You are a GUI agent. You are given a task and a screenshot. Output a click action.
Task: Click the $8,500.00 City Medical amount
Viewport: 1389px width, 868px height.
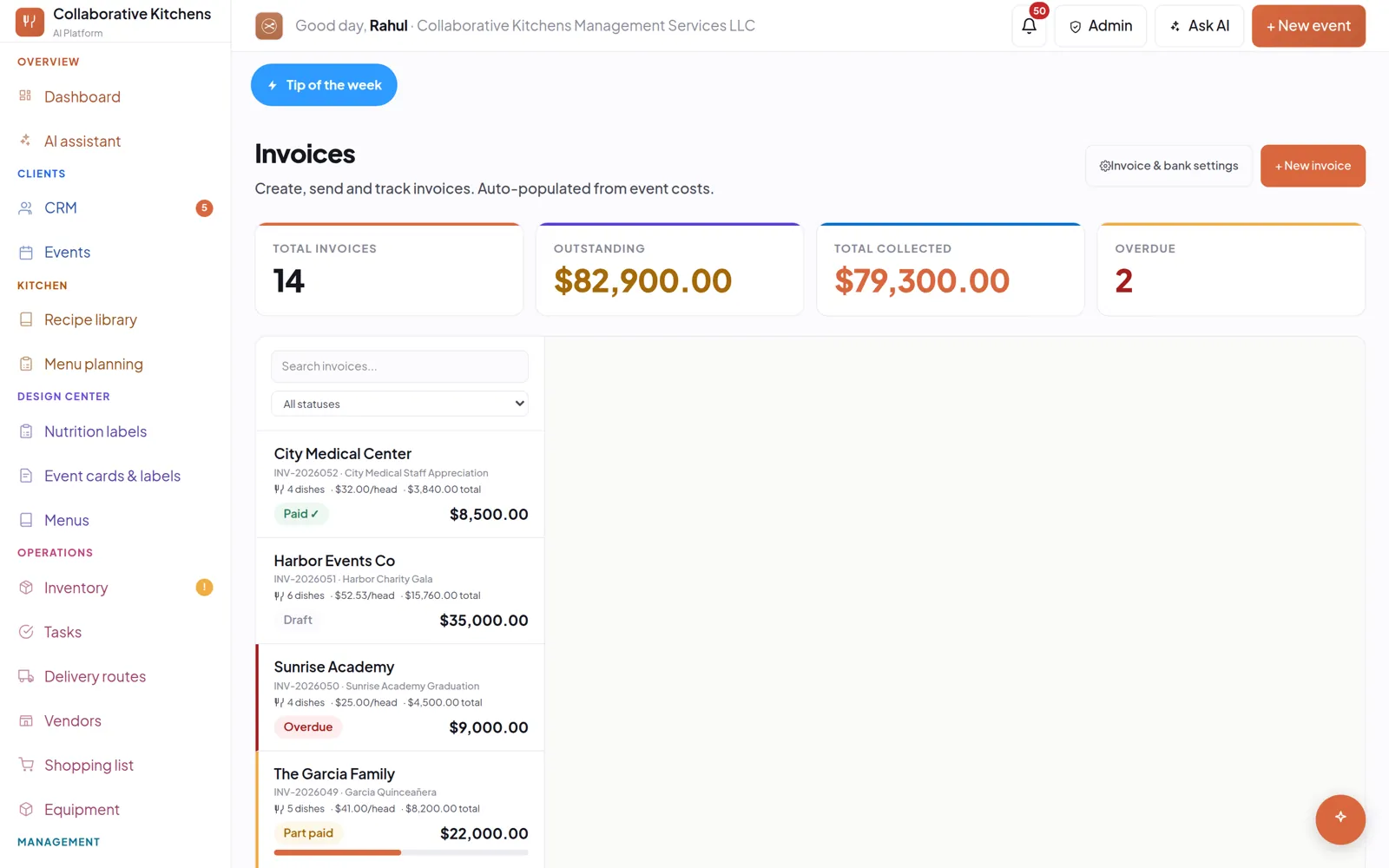[489, 514]
